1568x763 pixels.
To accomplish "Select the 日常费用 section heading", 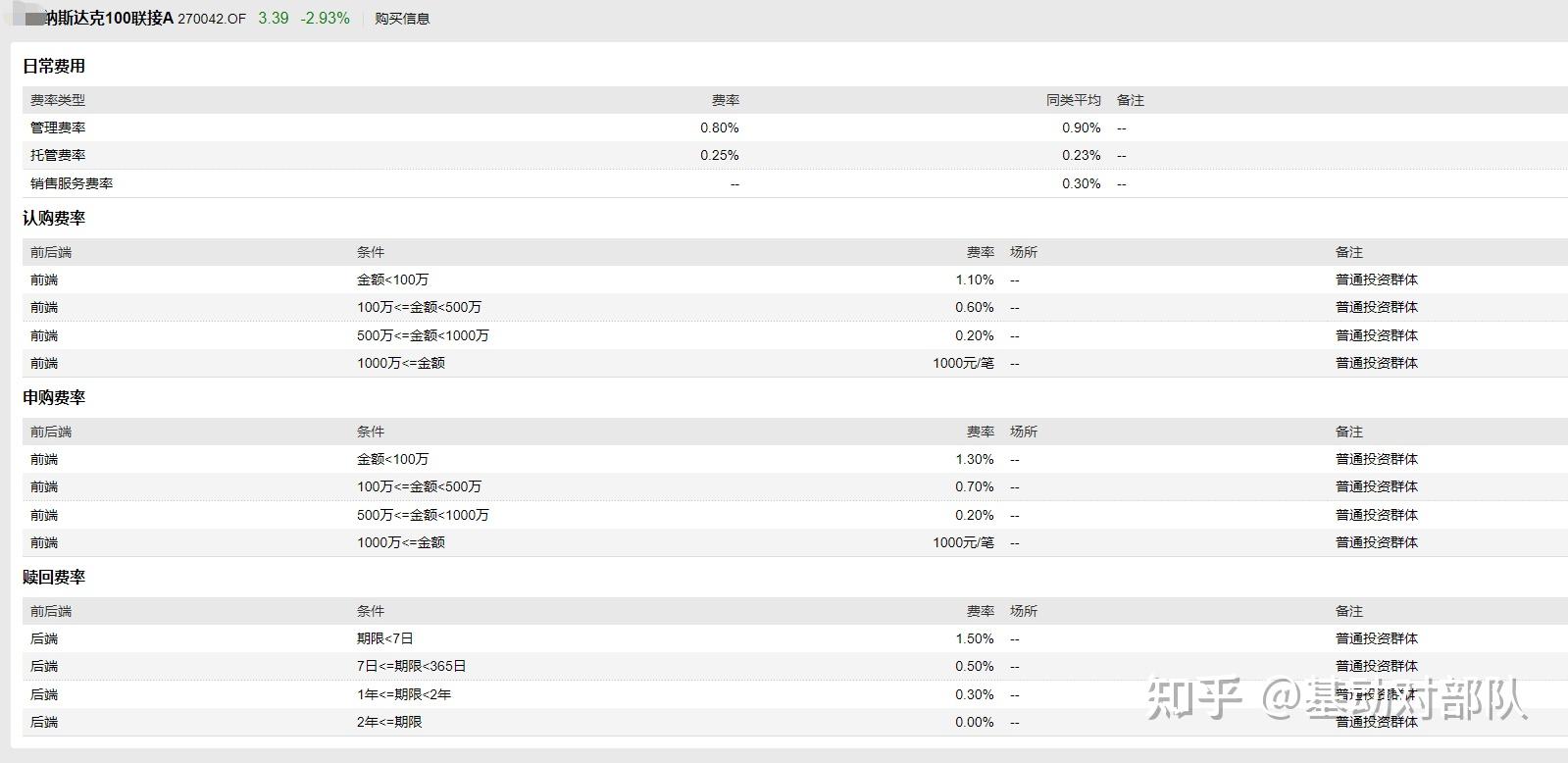I will click(54, 66).
